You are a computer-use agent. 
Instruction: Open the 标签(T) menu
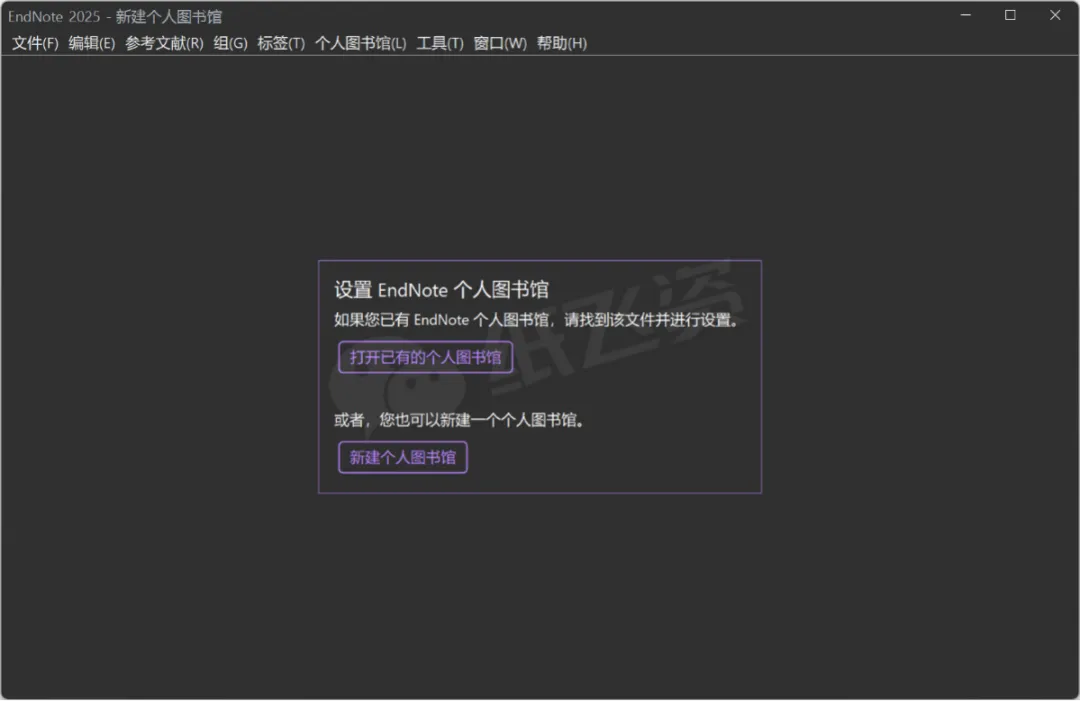[x=281, y=43]
